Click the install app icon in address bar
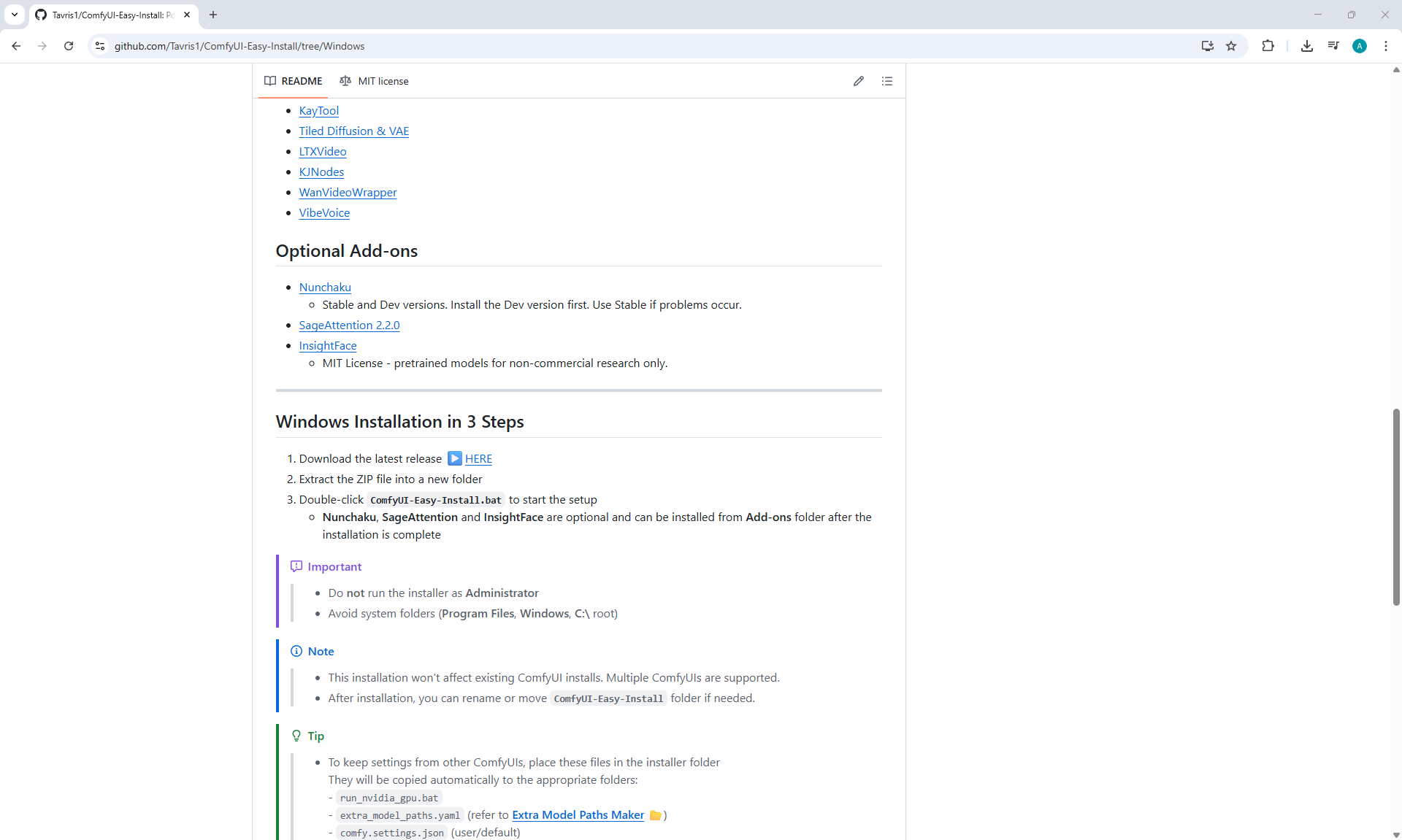This screenshot has width=1402, height=840. pyautogui.click(x=1207, y=46)
